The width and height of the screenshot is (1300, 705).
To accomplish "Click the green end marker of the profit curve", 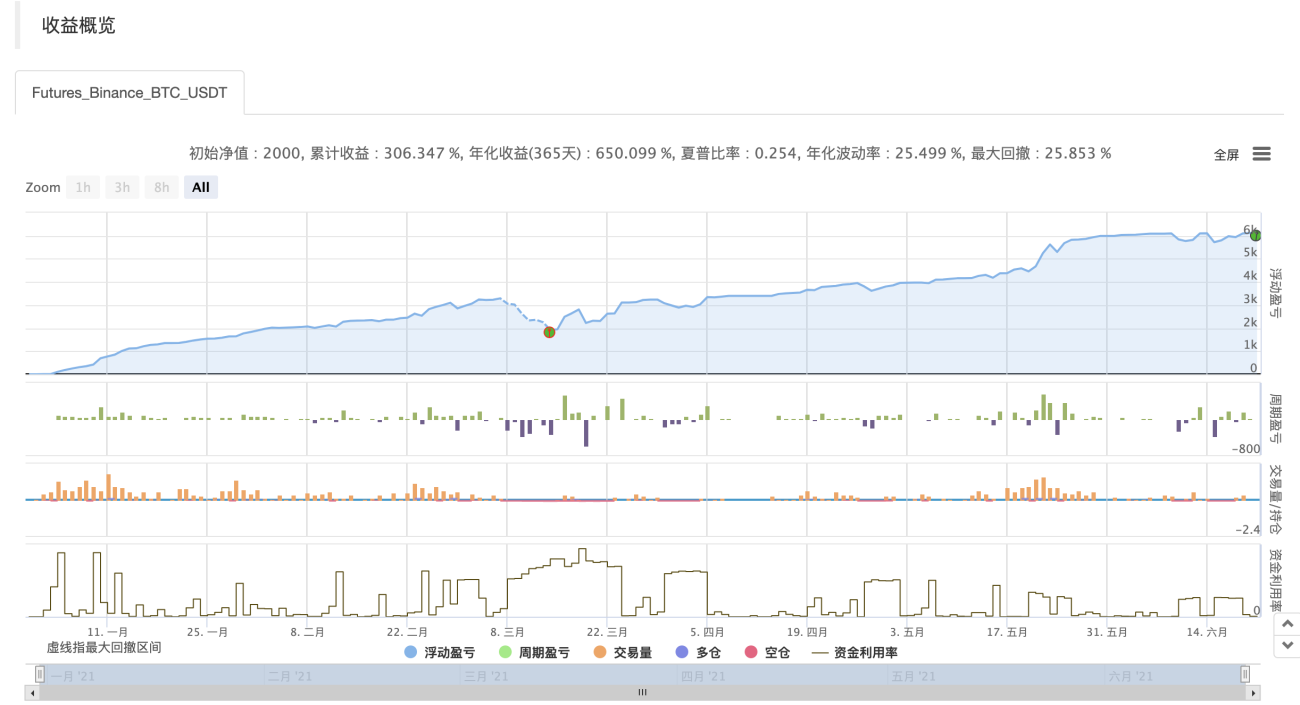I will pos(1256,236).
